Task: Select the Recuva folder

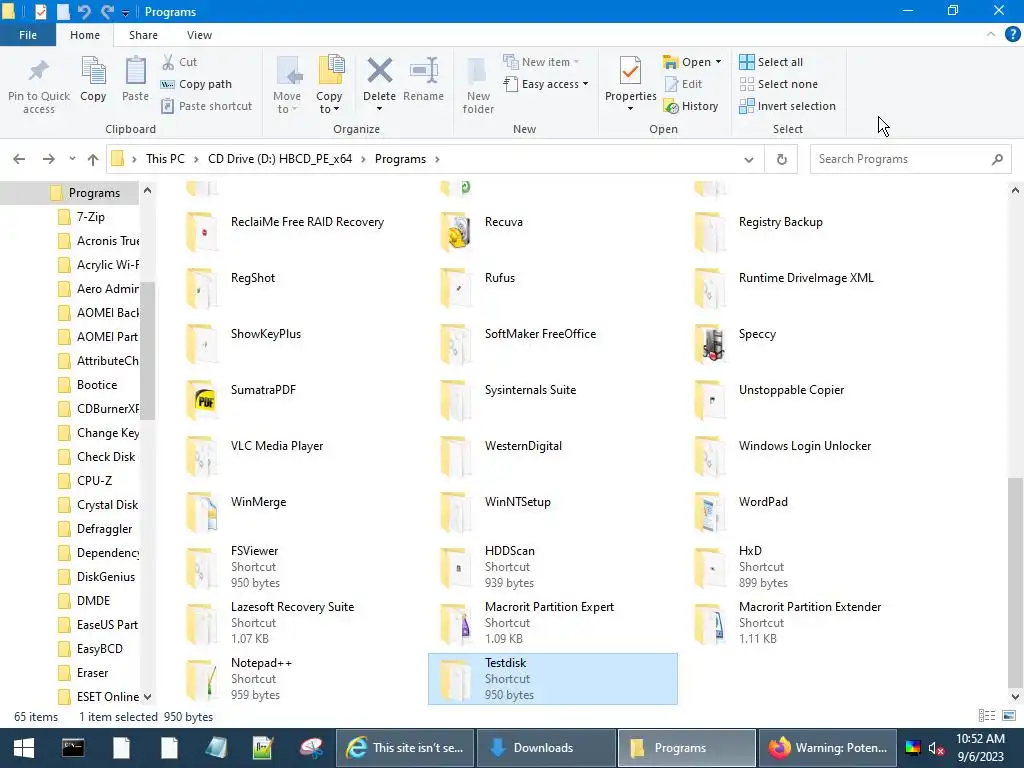Action: coord(552,231)
